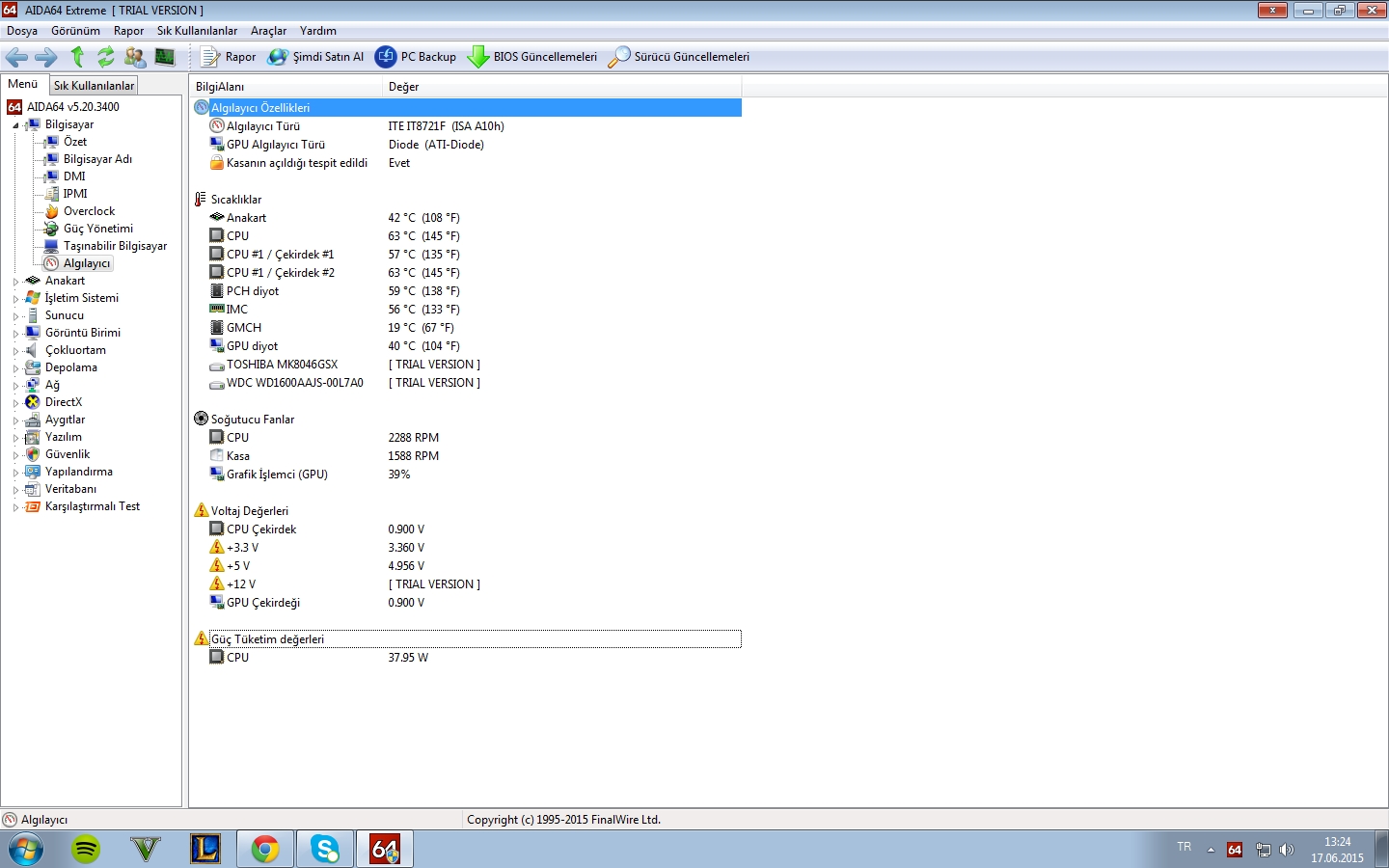The height and width of the screenshot is (868, 1389).
Task: Open the Dosya menu
Action: point(22,31)
